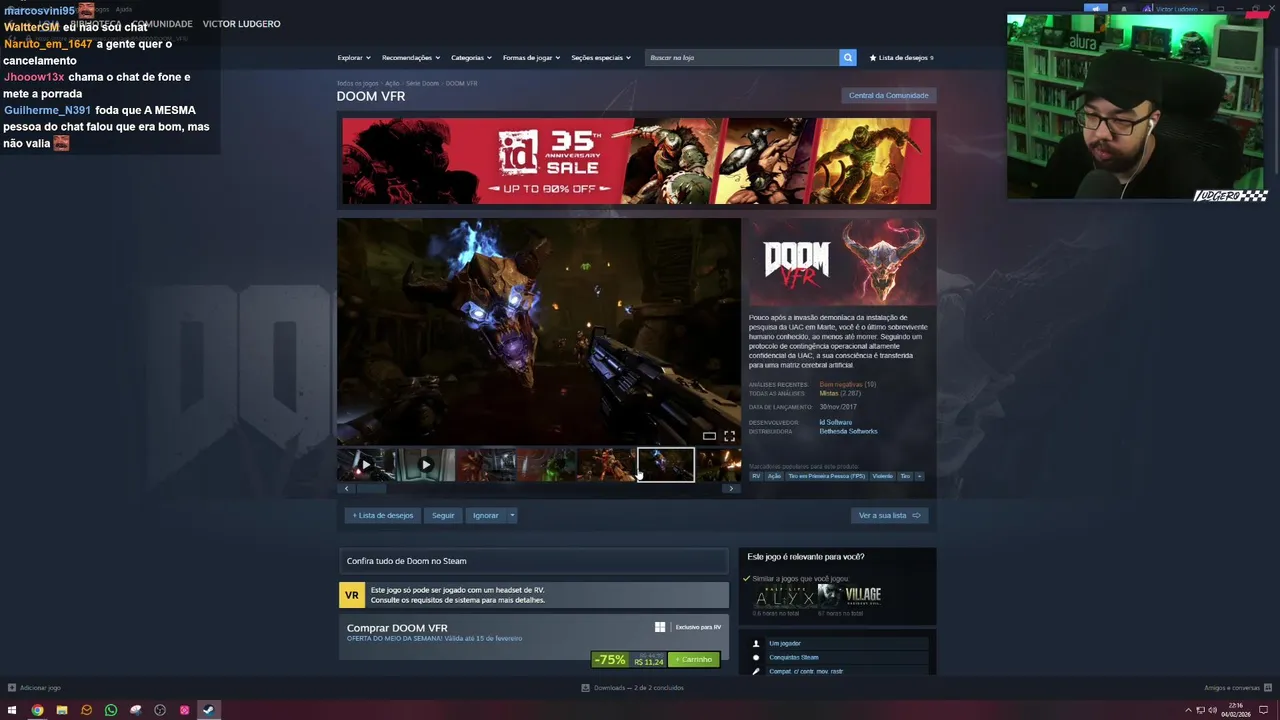This screenshot has height=720, width=1280.
Task: Click Confira tudo de Doom no Steam
Action: click(x=534, y=561)
